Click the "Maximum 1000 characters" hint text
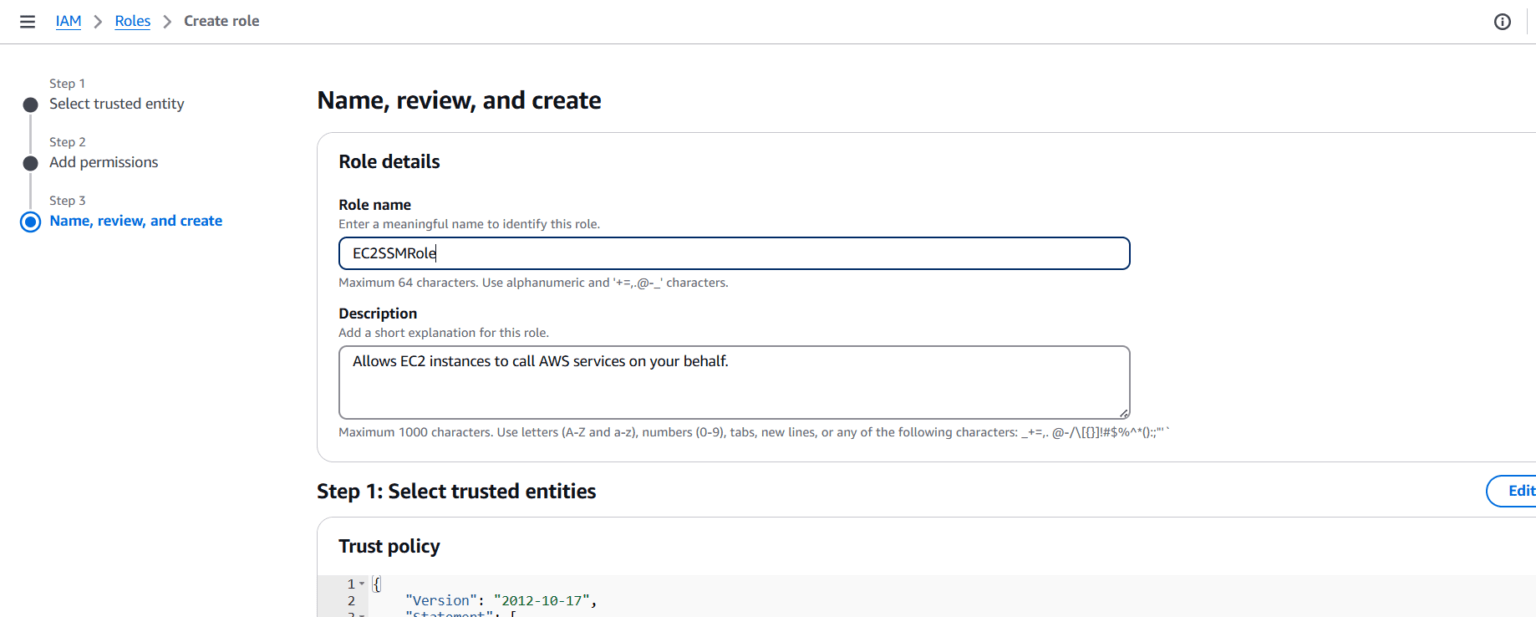 754,433
